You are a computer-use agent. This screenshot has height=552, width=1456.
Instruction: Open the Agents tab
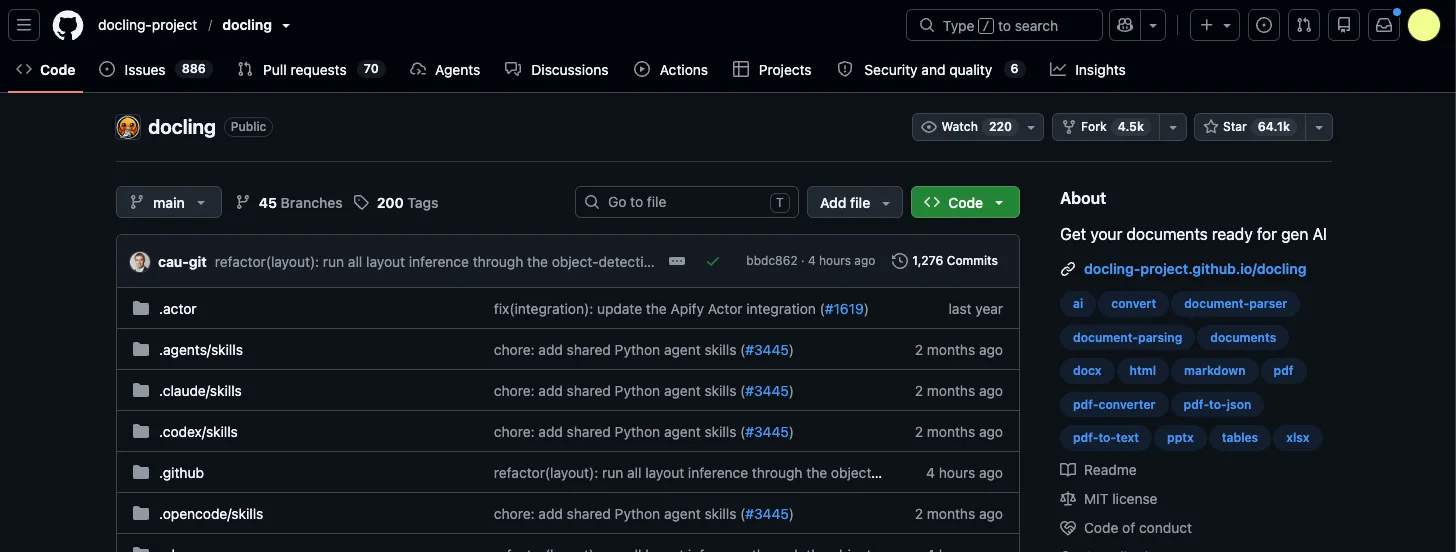tap(445, 70)
